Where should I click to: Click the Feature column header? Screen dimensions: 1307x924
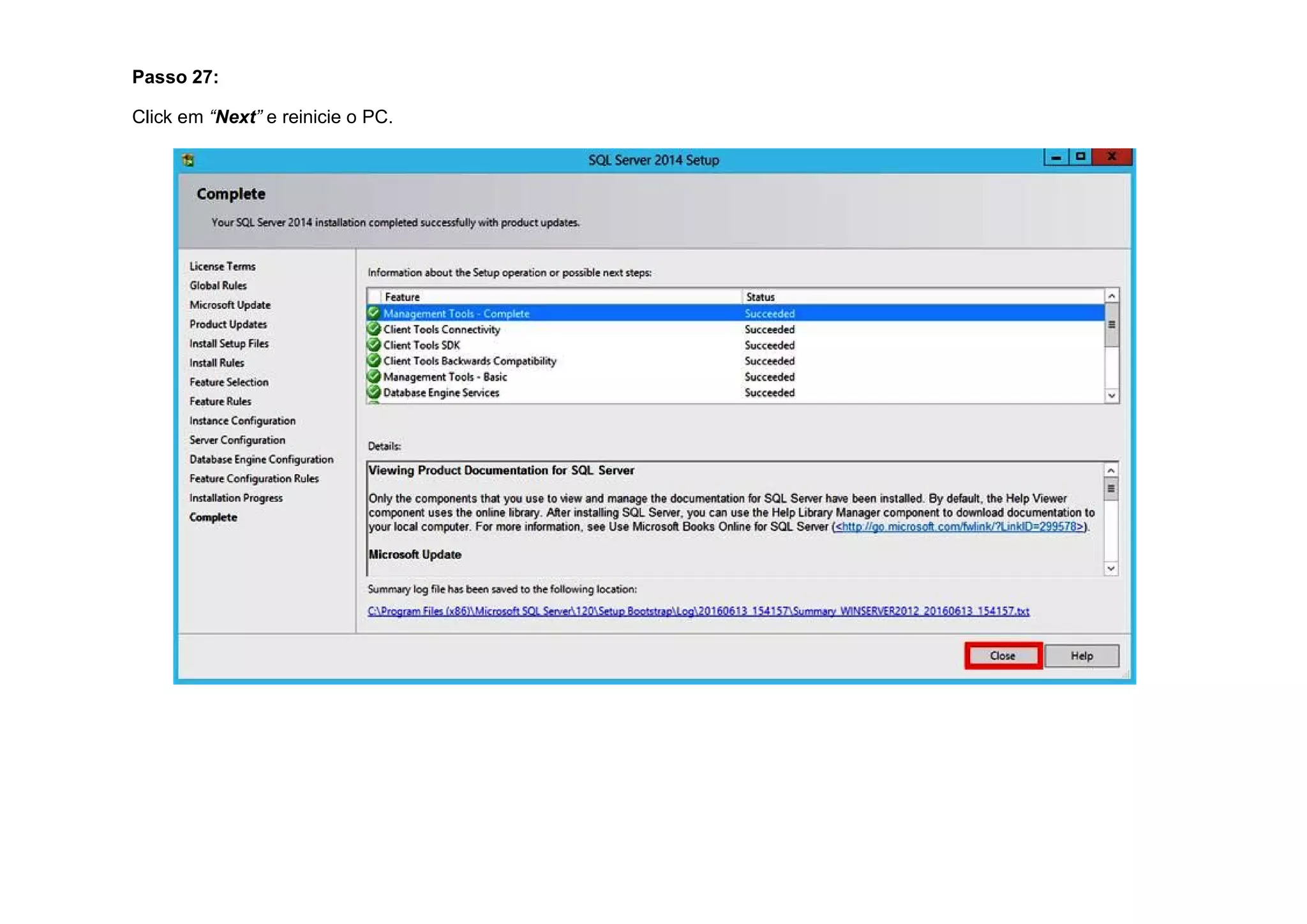click(562, 297)
